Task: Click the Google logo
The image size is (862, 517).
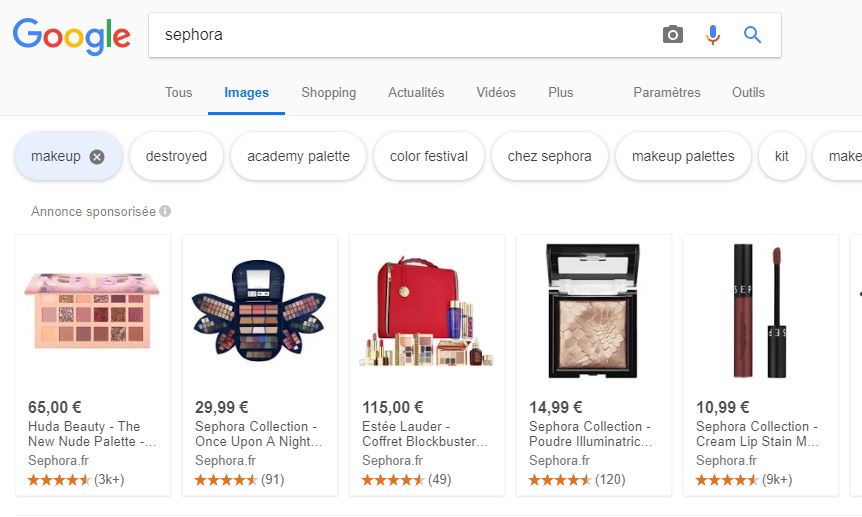Action: (71, 36)
